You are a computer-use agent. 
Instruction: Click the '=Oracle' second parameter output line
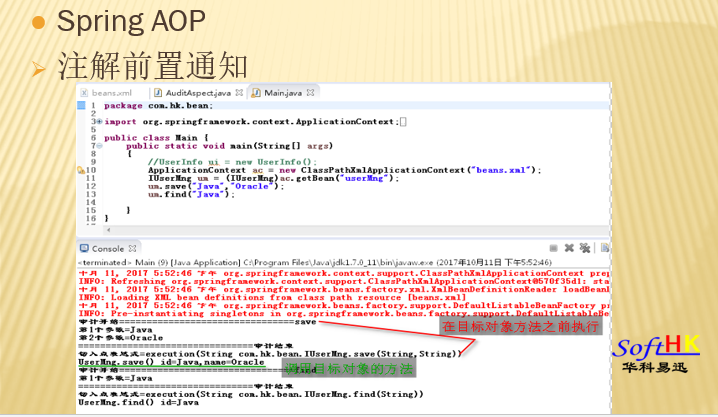point(121,338)
